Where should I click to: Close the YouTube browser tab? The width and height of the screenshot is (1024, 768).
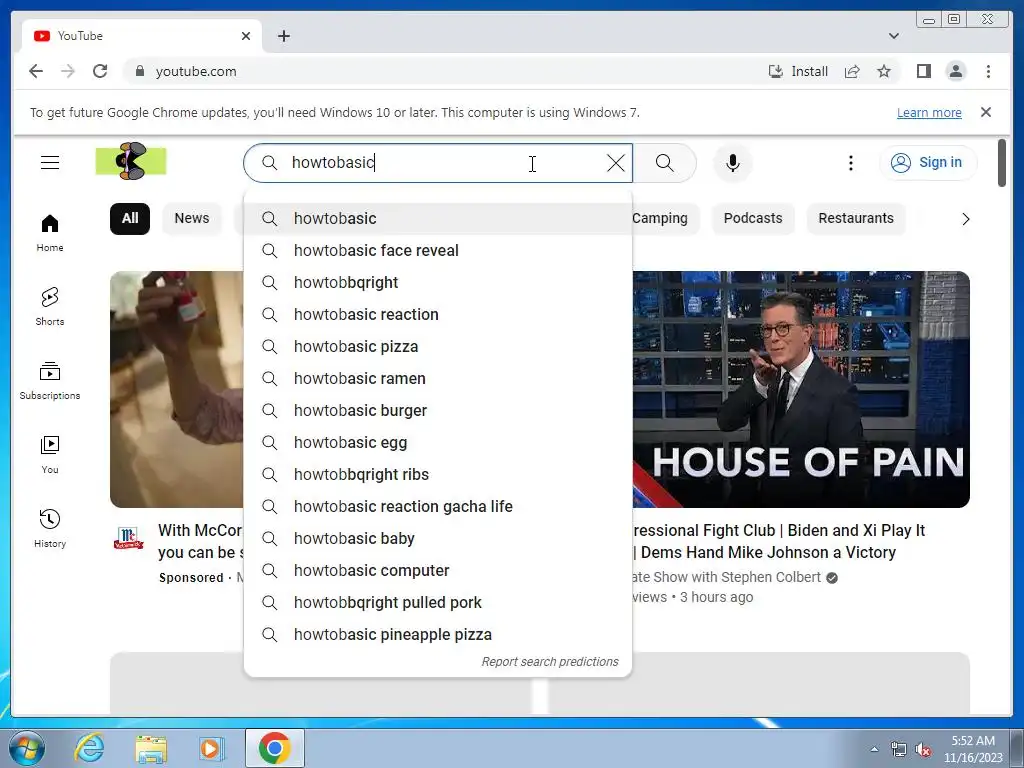[x=246, y=36]
